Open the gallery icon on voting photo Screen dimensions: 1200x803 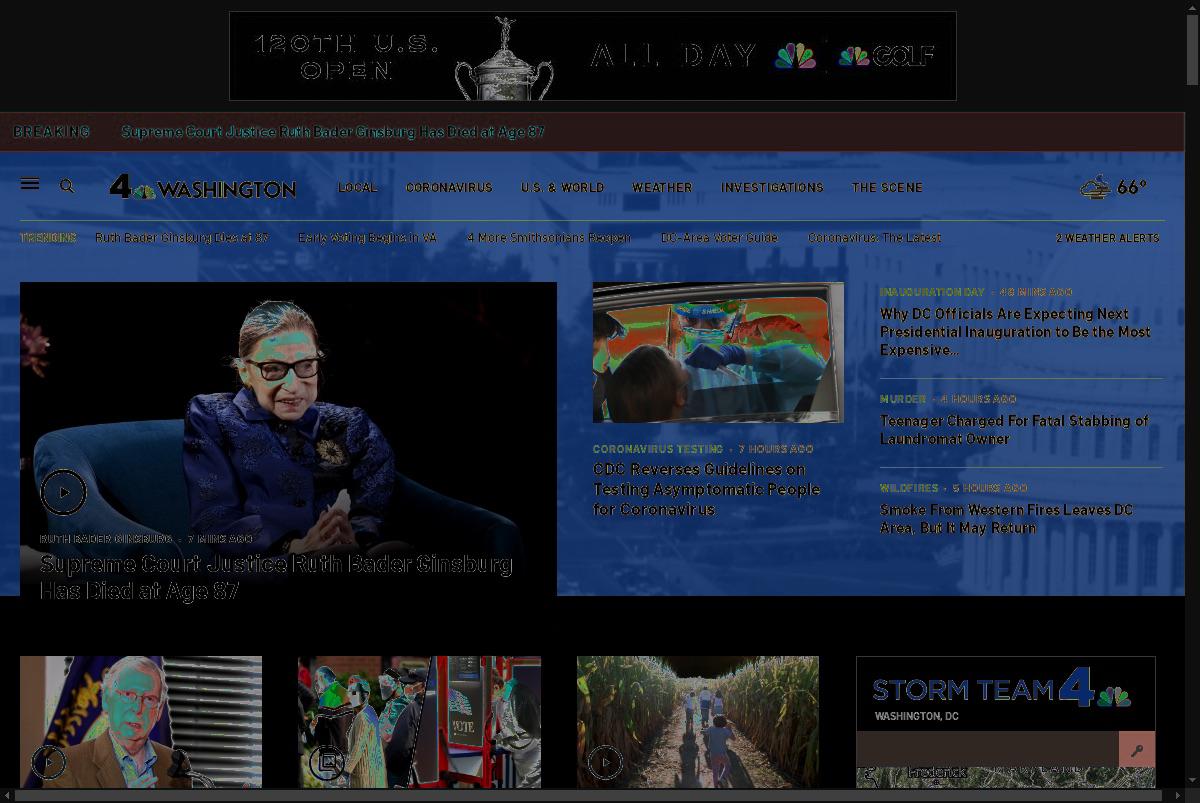pyautogui.click(x=326, y=762)
